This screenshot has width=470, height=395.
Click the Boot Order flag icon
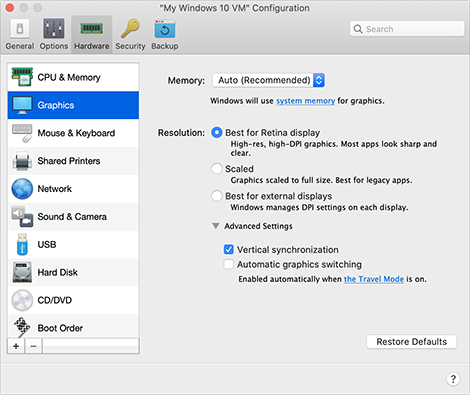click(22, 327)
